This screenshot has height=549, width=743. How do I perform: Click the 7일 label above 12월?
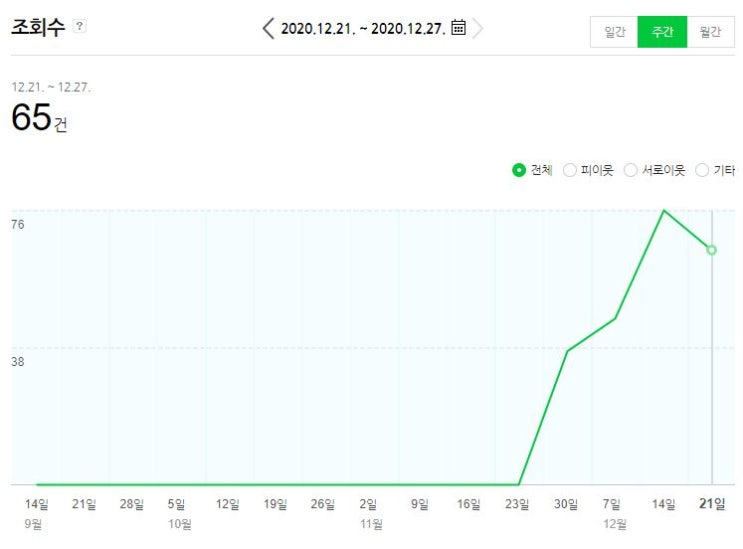pos(611,504)
